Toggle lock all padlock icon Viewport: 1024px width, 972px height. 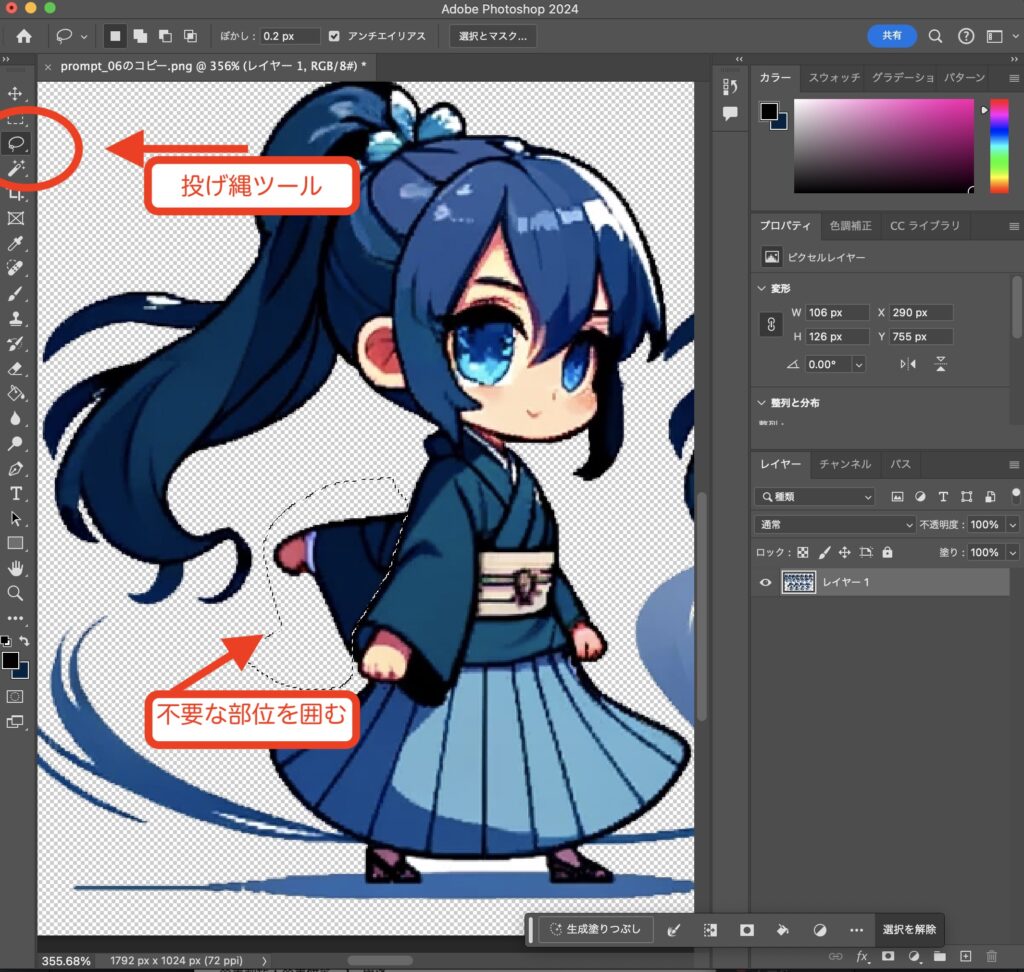887,553
